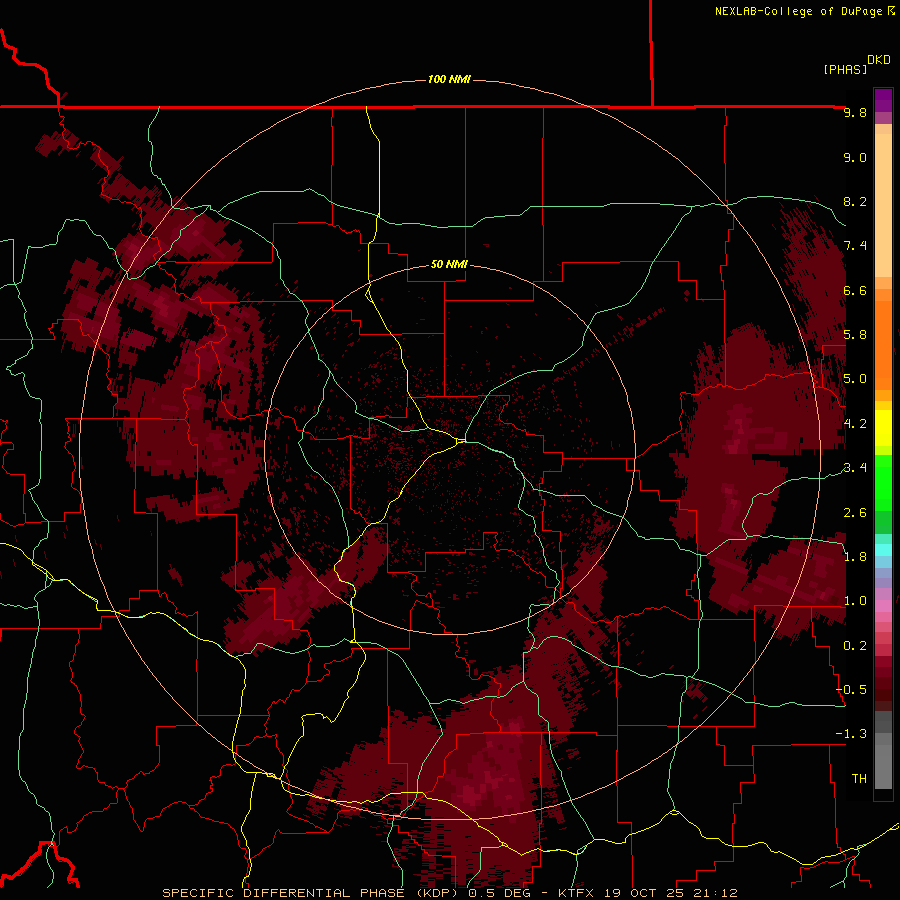Click the 9.0 scale value
Screen dimensions: 900x900
(x=855, y=157)
